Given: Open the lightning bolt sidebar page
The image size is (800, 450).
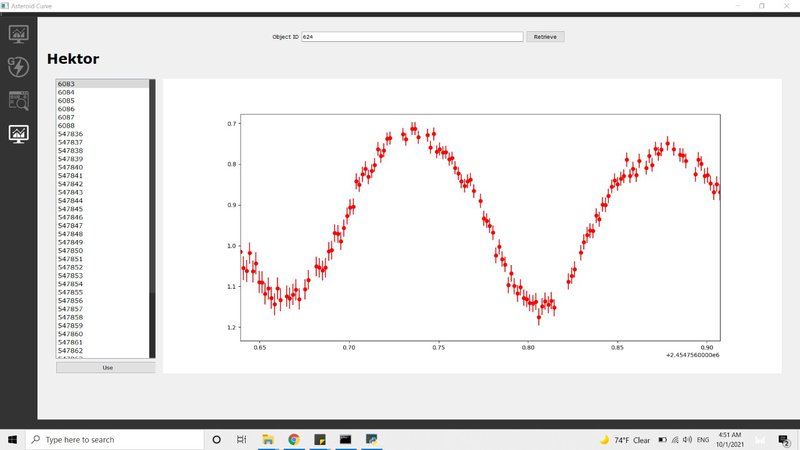Looking at the screenshot, I should pos(18,67).
